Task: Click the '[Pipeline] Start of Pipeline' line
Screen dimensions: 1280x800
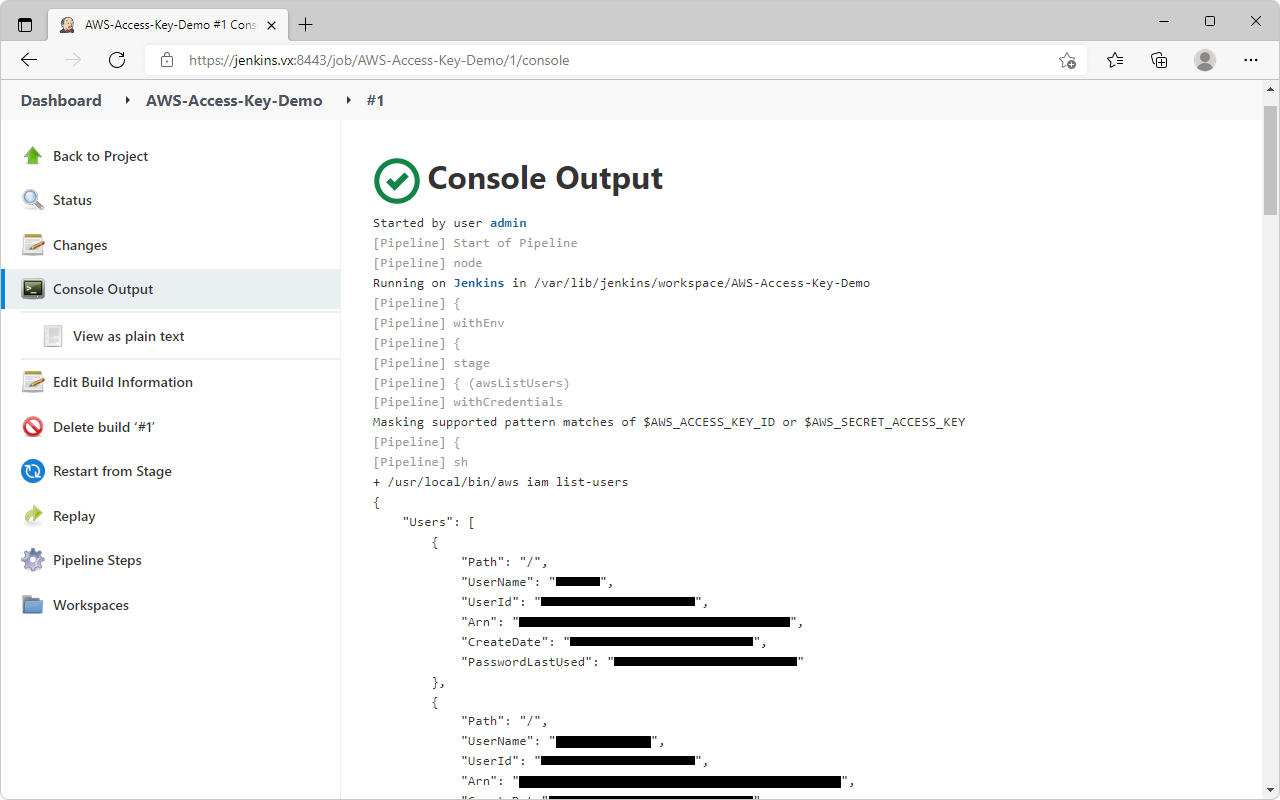Action: [475, 243]
